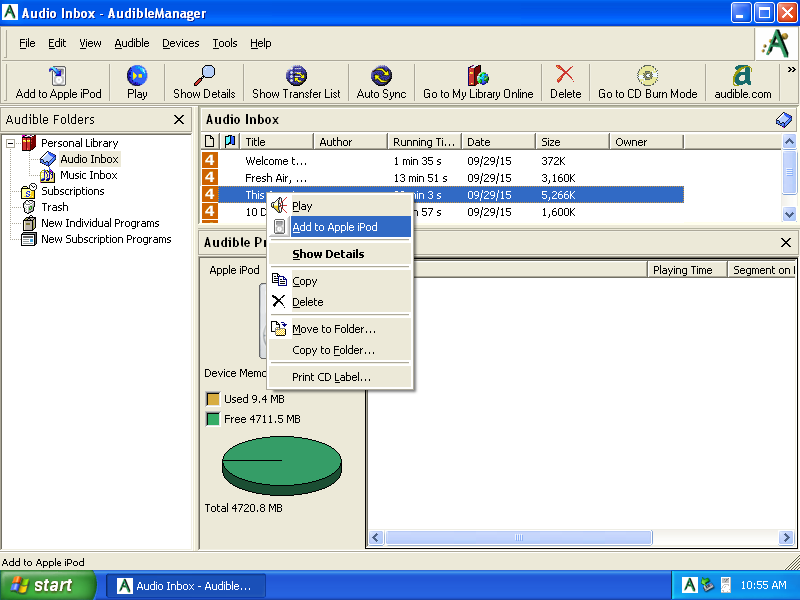Viewport: 800px width, 600px height.
Task: Sort inbox by Title column header
Action: tap(277, 142)
